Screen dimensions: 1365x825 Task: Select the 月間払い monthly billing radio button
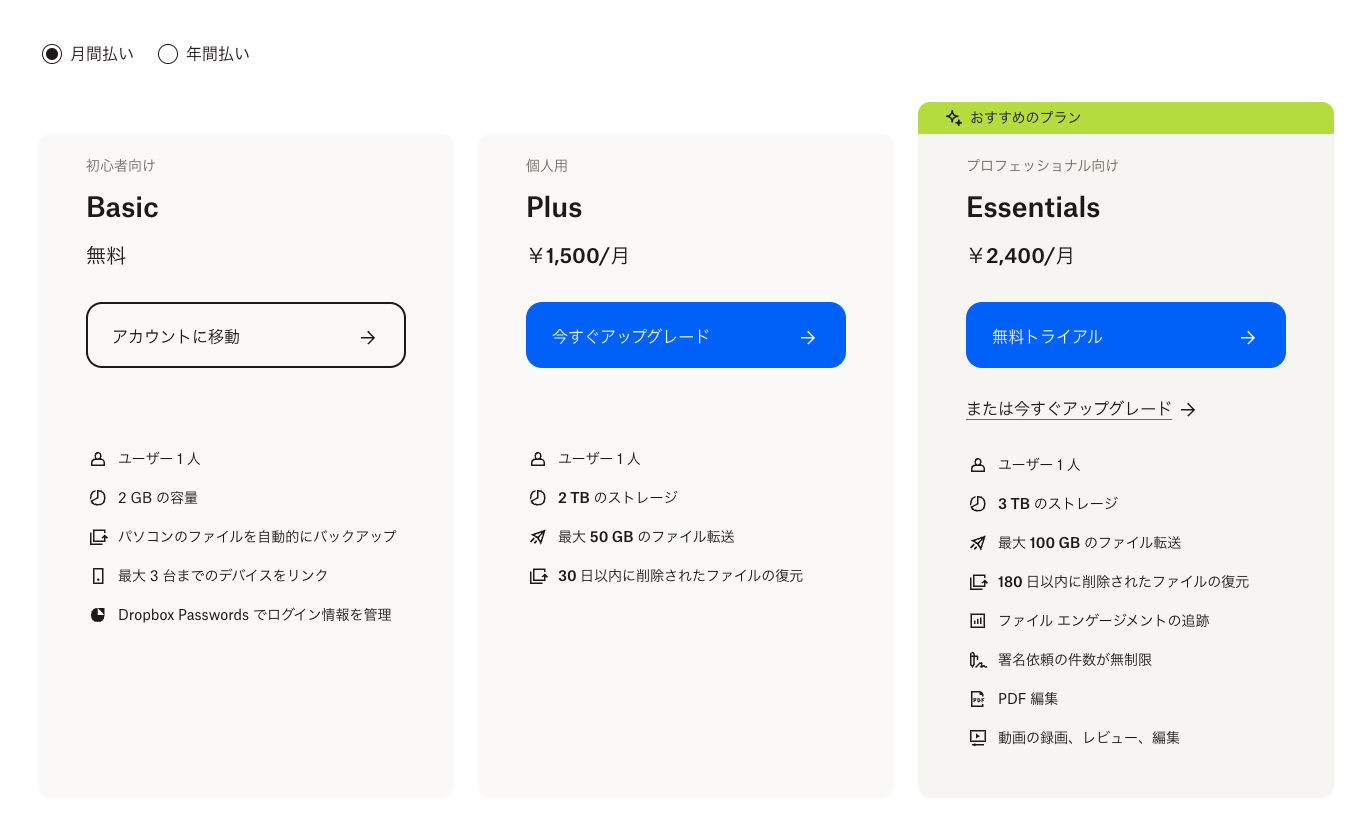pyautogui.click(x=52, y=54)
